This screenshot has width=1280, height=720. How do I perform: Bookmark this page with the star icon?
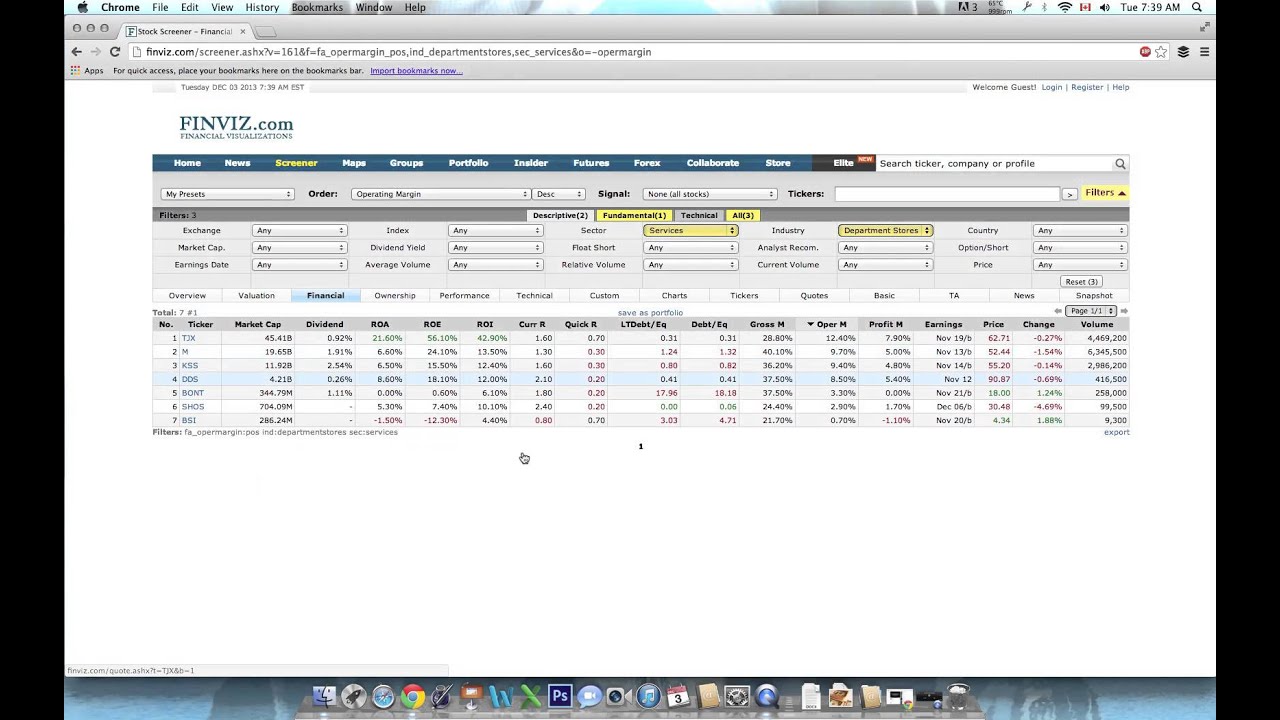pos(1161,52)
